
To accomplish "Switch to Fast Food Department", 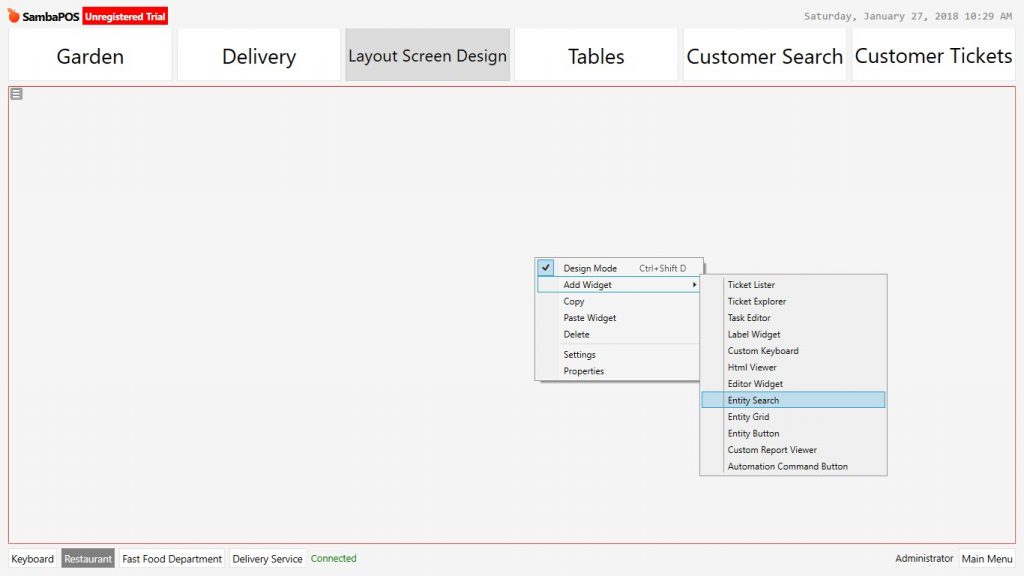I will (x=172, y=558).
